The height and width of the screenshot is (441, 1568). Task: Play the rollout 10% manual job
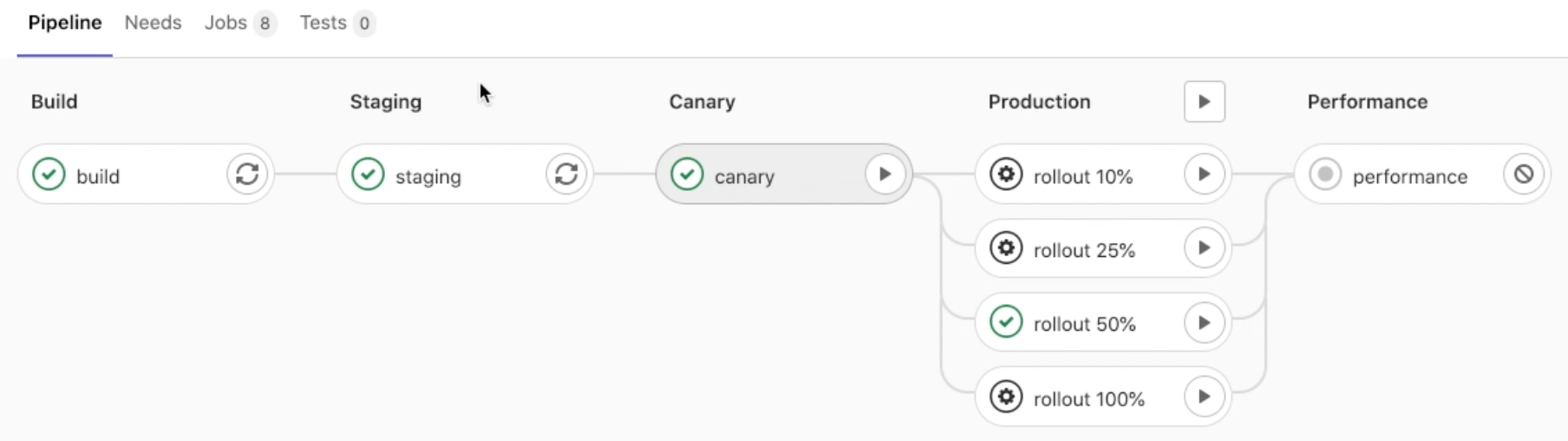point(1204,174)
